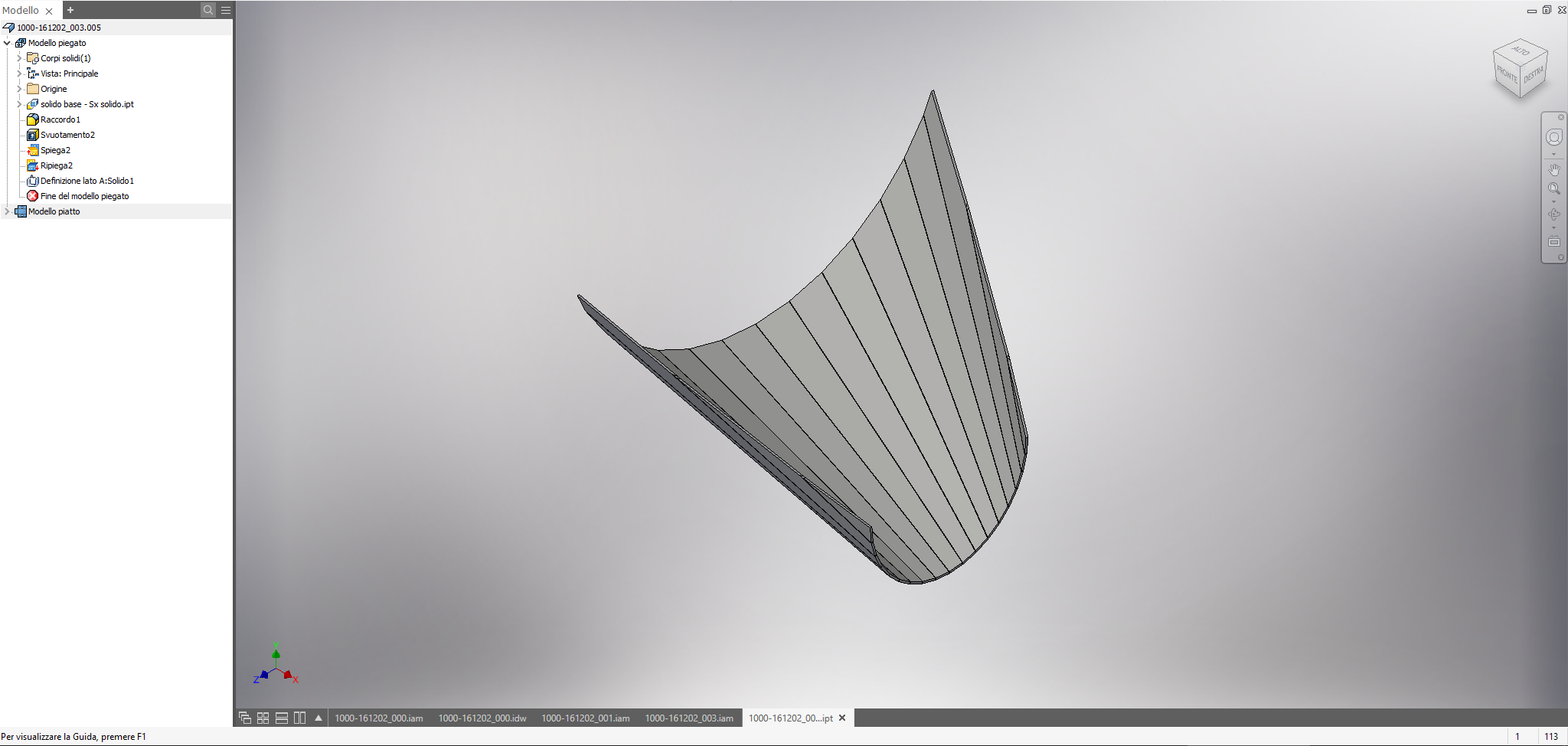Open the model browser hamburger menu
This screenshot has width=1568, height=746.
tap(226, 10)
